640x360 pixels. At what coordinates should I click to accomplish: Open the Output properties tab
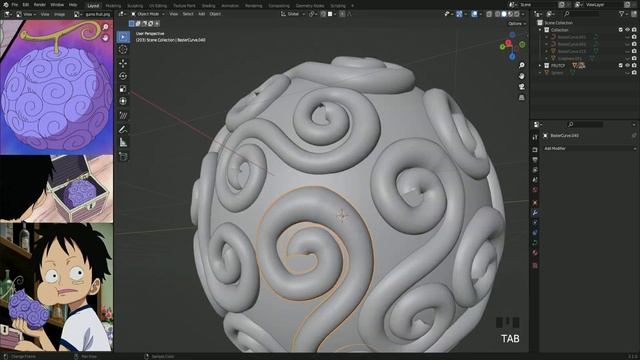(x=535, y=160)
